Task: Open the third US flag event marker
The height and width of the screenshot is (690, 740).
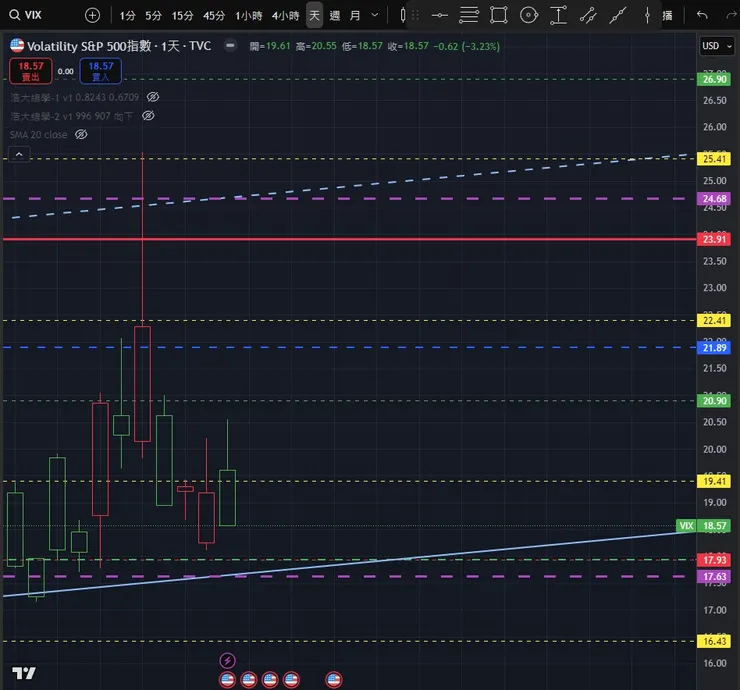Action: pyautogui.click(x=270, y=680)
